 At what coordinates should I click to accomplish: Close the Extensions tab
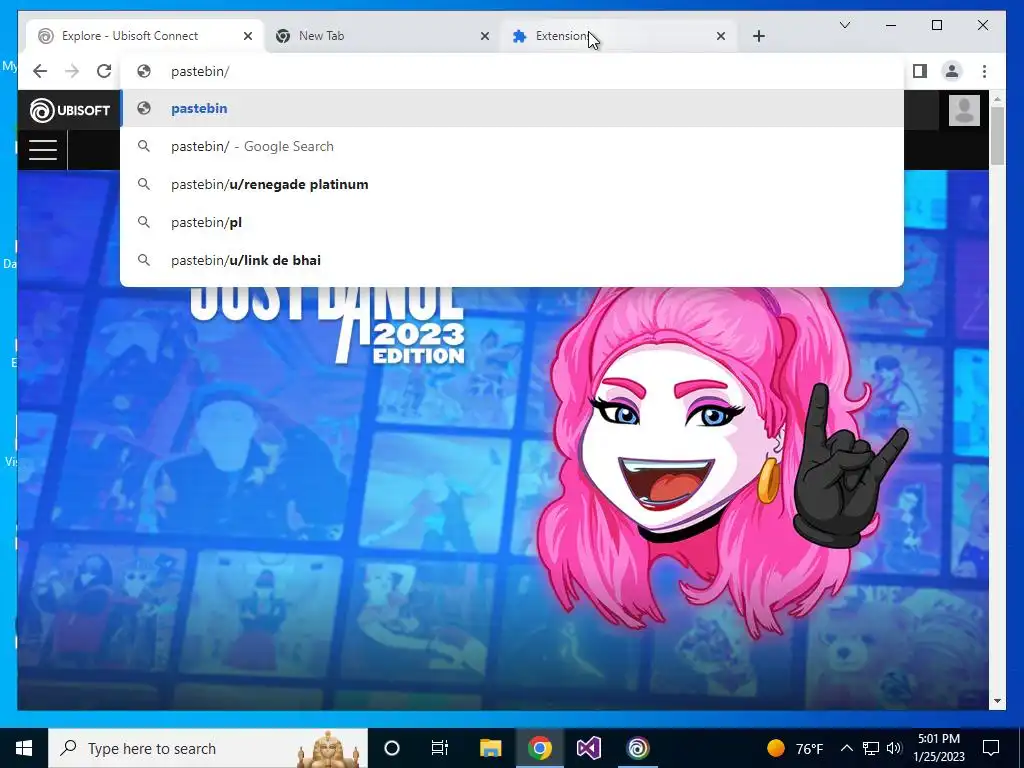pyautogui.click(x=720, y=36)
